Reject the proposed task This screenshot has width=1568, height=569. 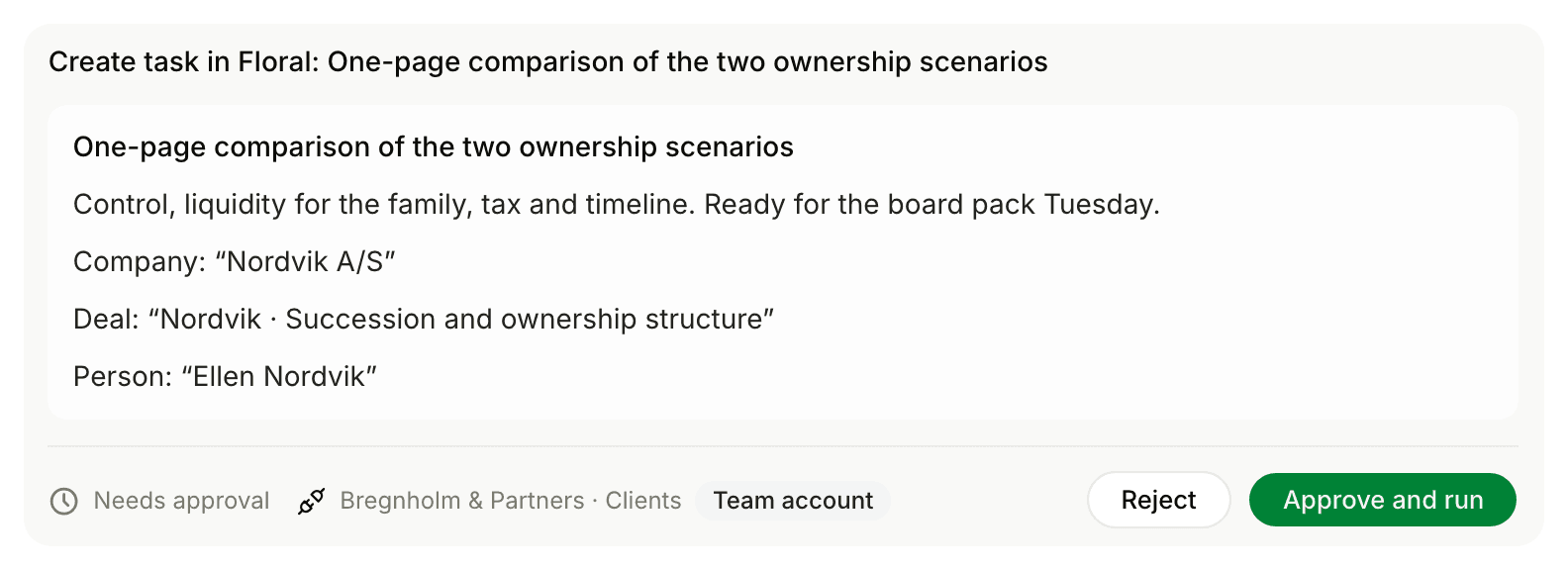(x=1158, y=500)
